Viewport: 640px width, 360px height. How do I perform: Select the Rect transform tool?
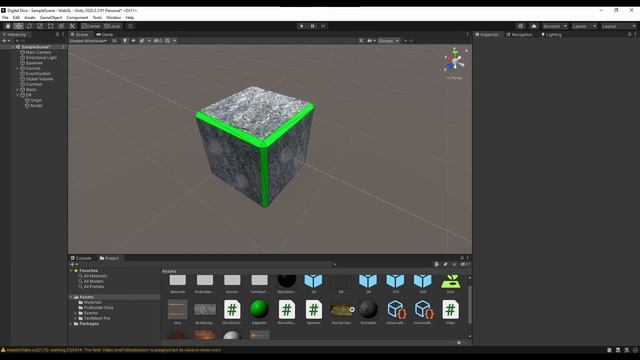tap(51, 26)
